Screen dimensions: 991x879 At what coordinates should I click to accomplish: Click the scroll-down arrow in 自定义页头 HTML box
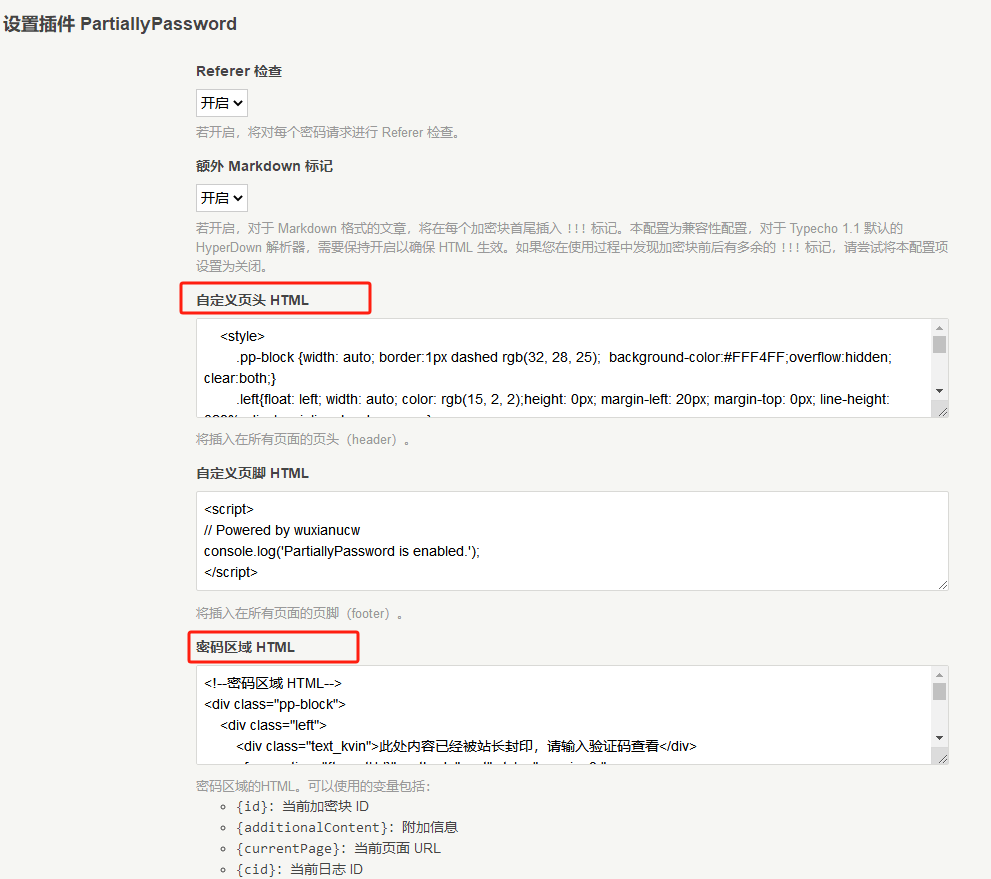[939, 390]
